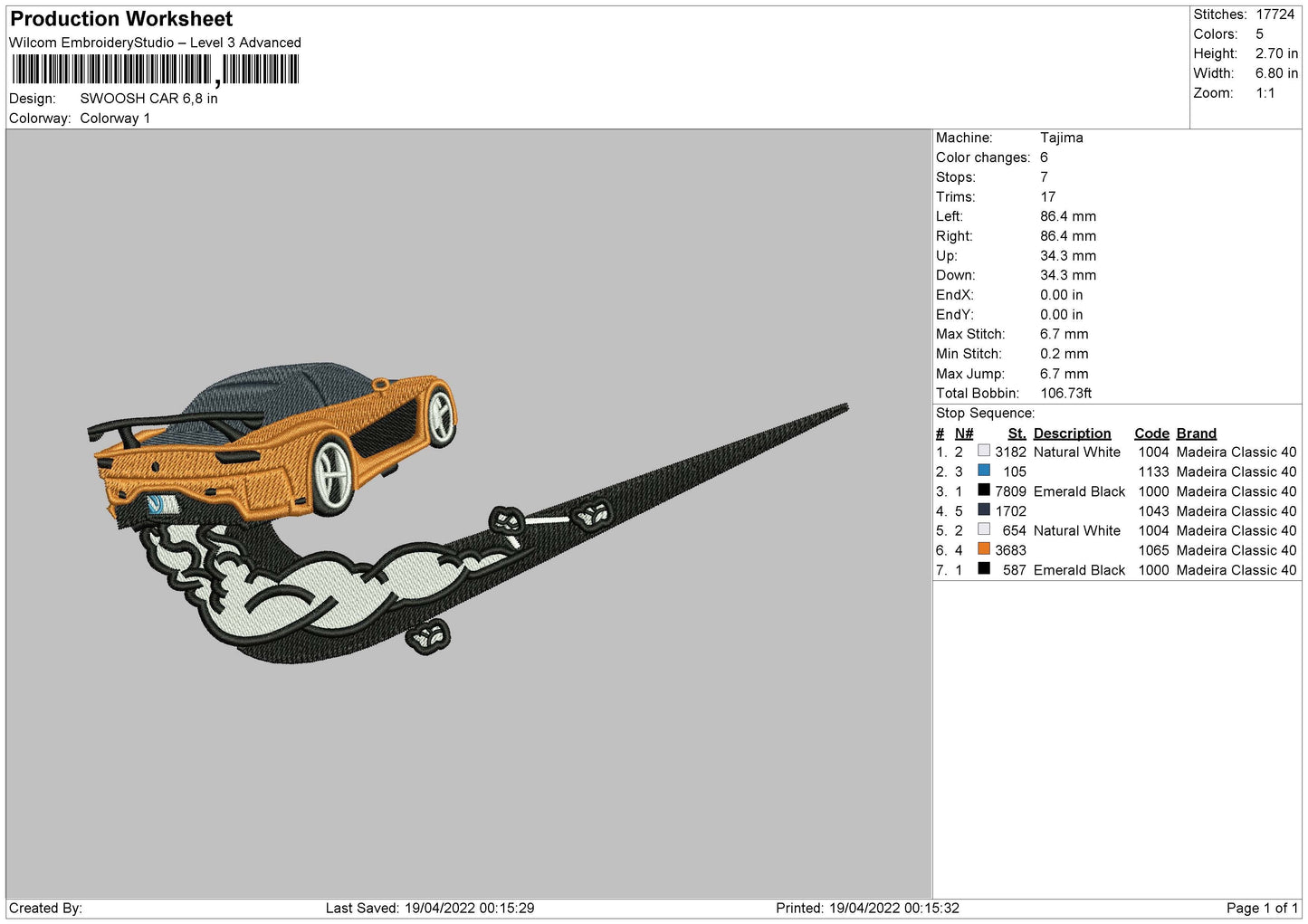Click the Left value 86.4 mm
The height and width of the screenshot is (924, 1308).
[x=1068, y=216]
